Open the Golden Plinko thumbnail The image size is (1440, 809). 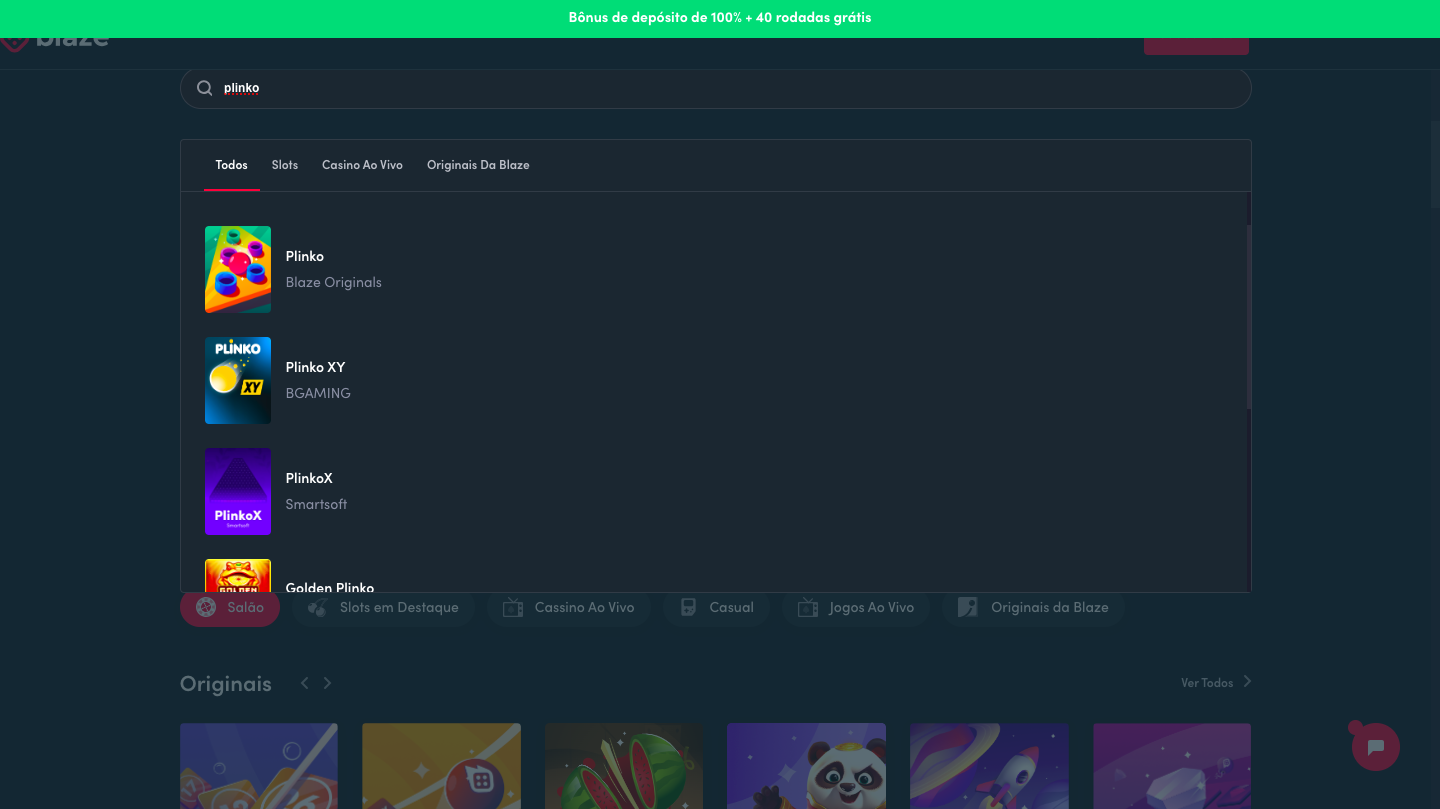coord(238,575)
